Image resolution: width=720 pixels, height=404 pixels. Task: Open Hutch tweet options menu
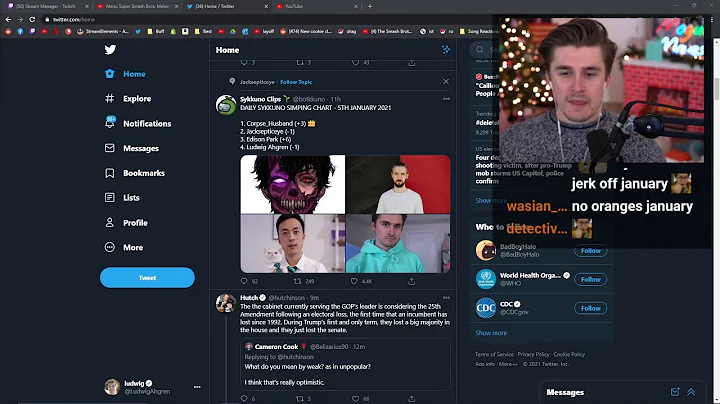(446, 297)
